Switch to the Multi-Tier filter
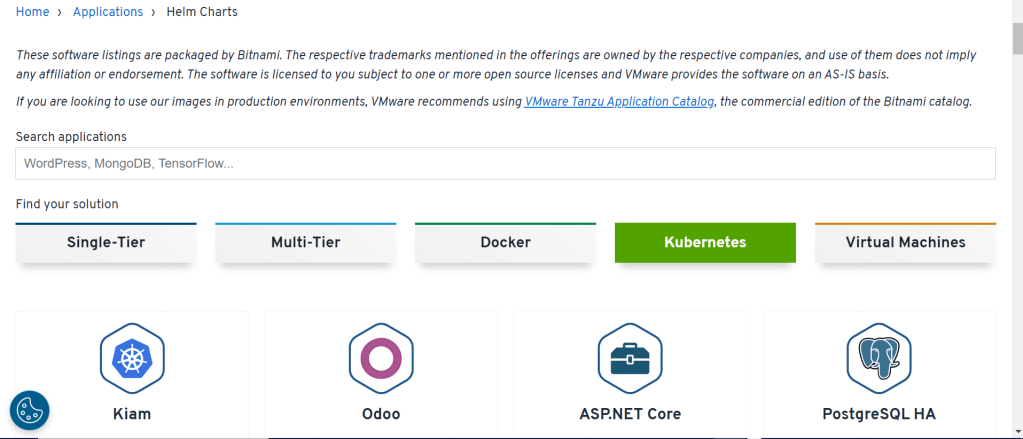 pyautogui.click(x=305, y=243)
